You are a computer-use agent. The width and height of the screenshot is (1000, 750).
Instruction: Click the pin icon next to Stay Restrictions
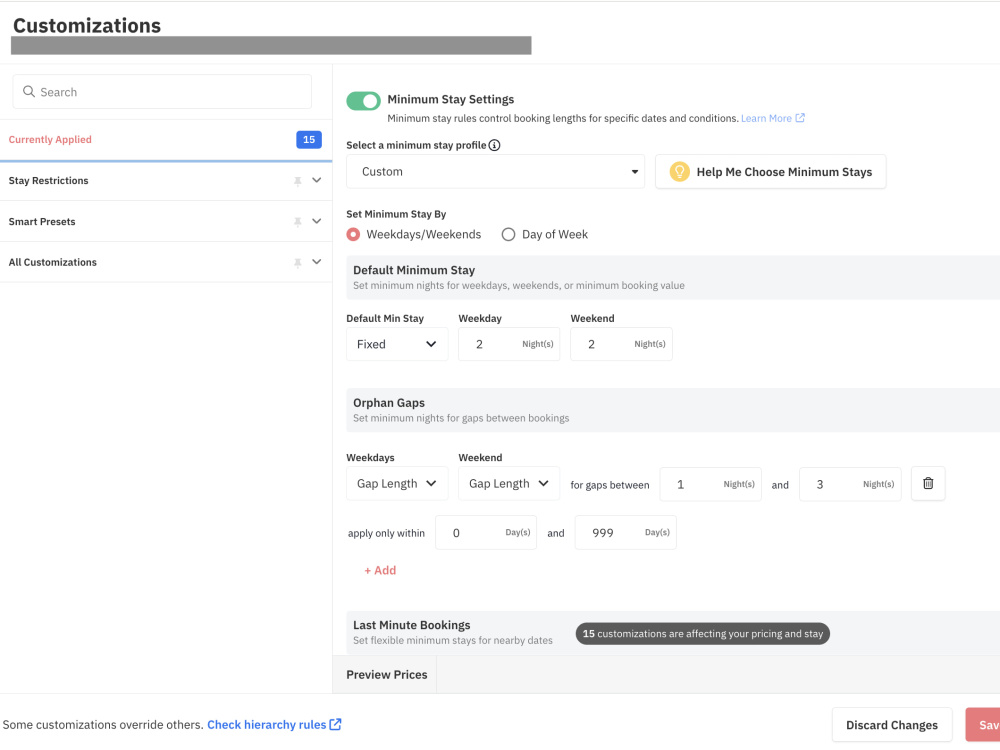coord(297,181)
